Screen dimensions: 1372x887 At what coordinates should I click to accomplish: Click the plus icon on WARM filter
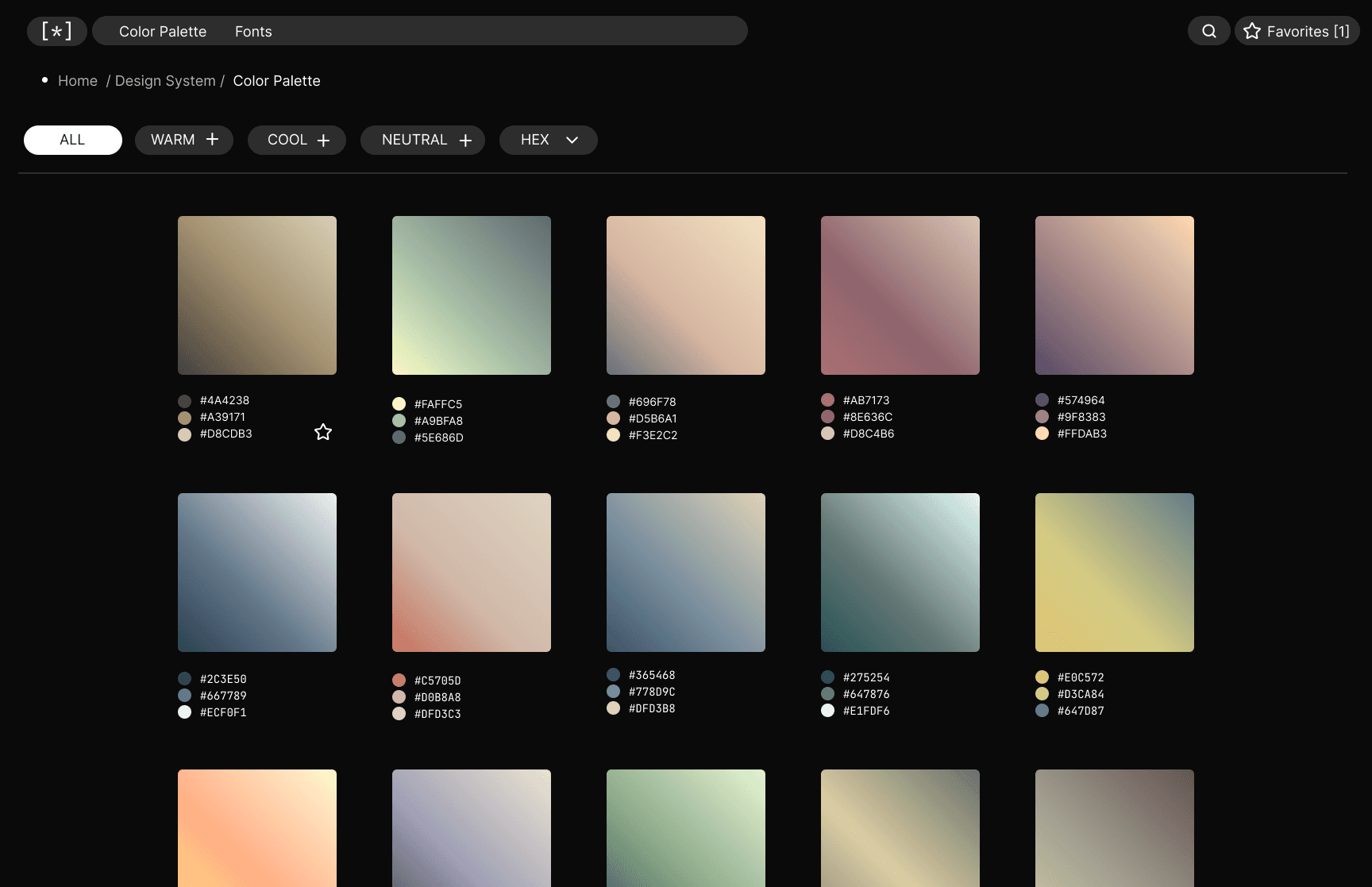point(211,139)
